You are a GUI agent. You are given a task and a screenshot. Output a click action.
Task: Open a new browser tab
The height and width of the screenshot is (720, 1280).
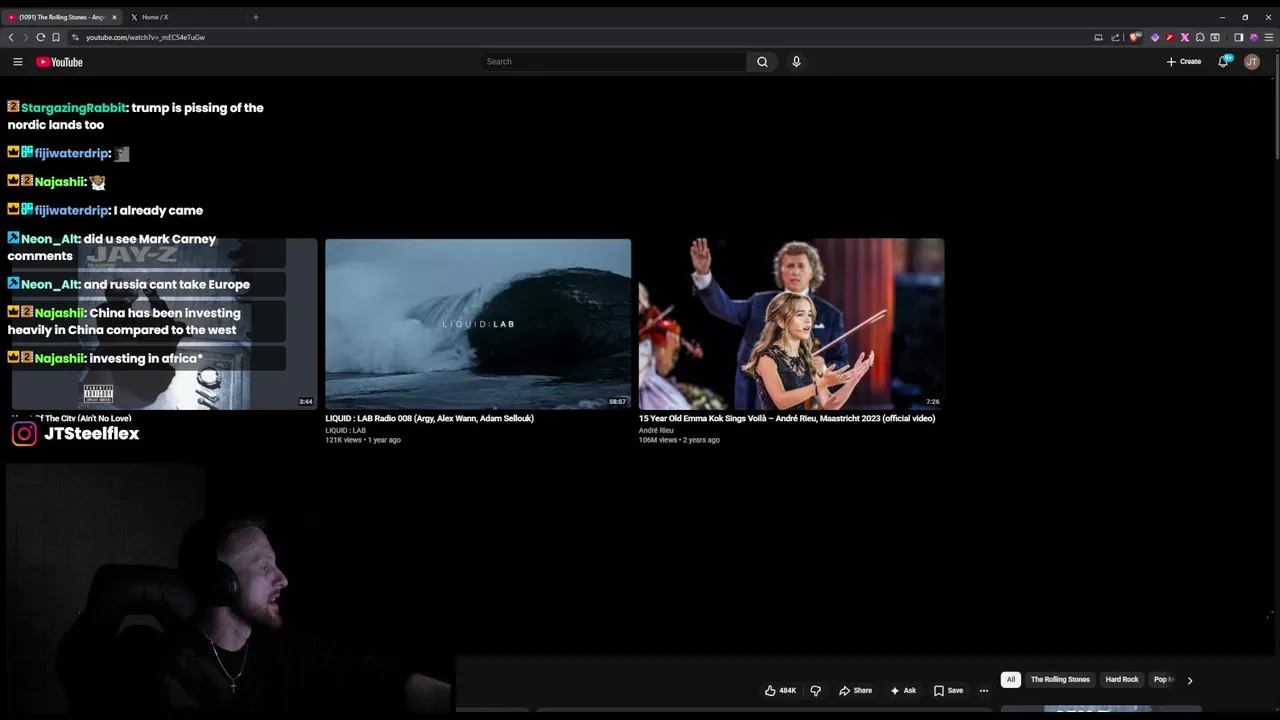point(255,17)
